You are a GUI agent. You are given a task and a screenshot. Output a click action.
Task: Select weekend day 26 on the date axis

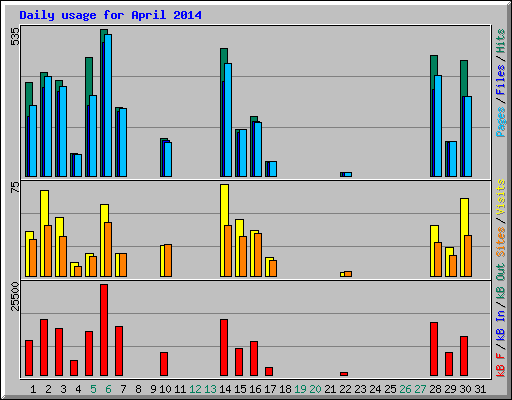pyautogui.click(x=405, y=389)
